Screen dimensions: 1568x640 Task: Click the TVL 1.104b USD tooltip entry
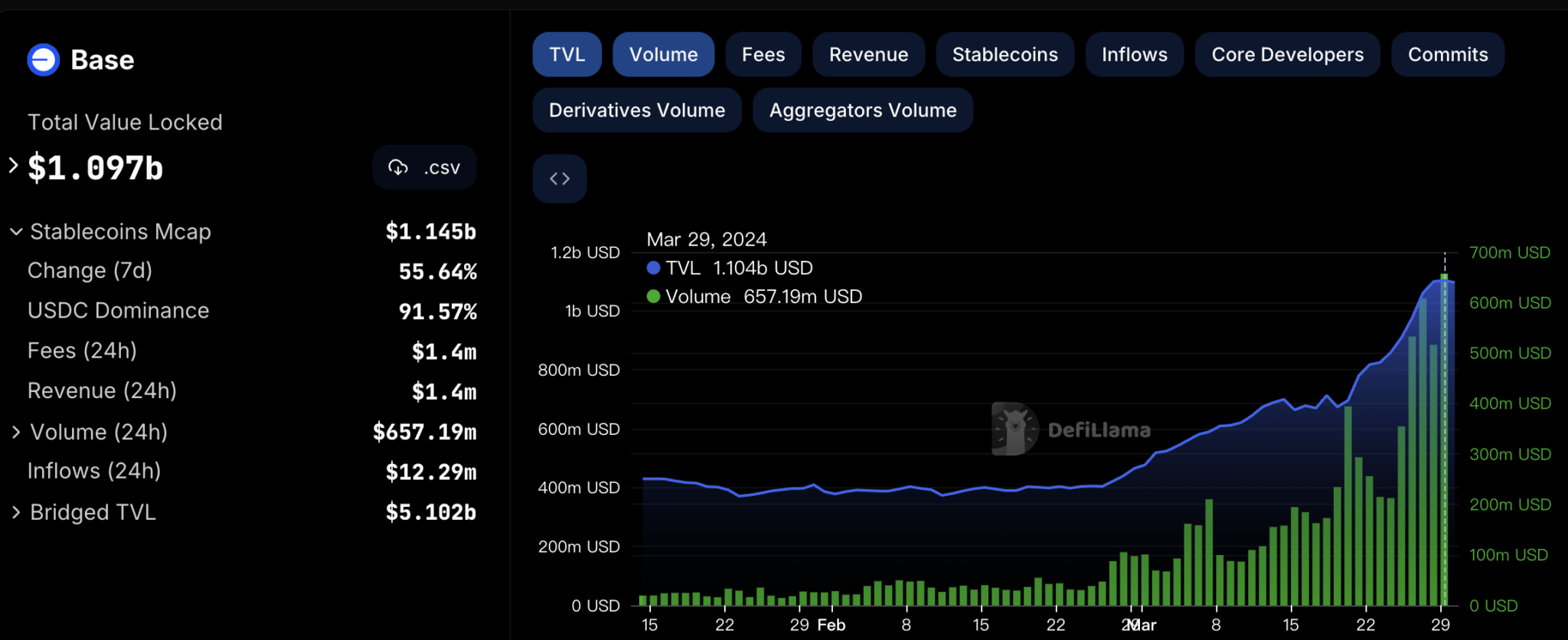(x=730, y=268)
